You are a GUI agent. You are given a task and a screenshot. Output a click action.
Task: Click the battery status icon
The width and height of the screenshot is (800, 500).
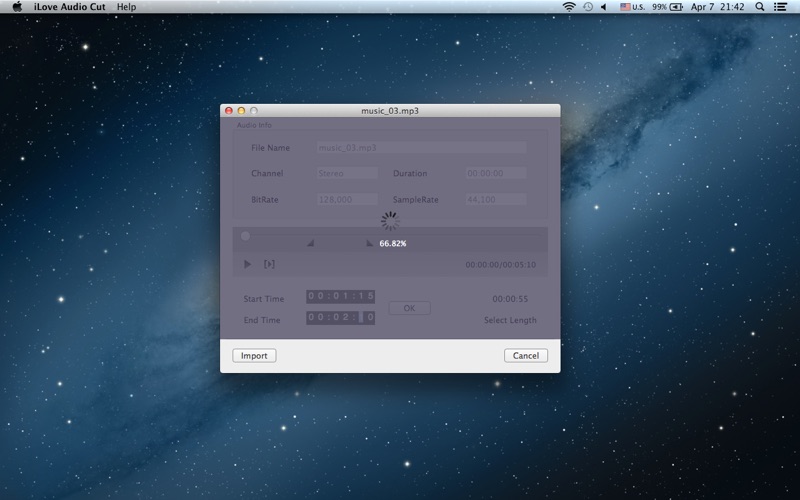(677, 7)
